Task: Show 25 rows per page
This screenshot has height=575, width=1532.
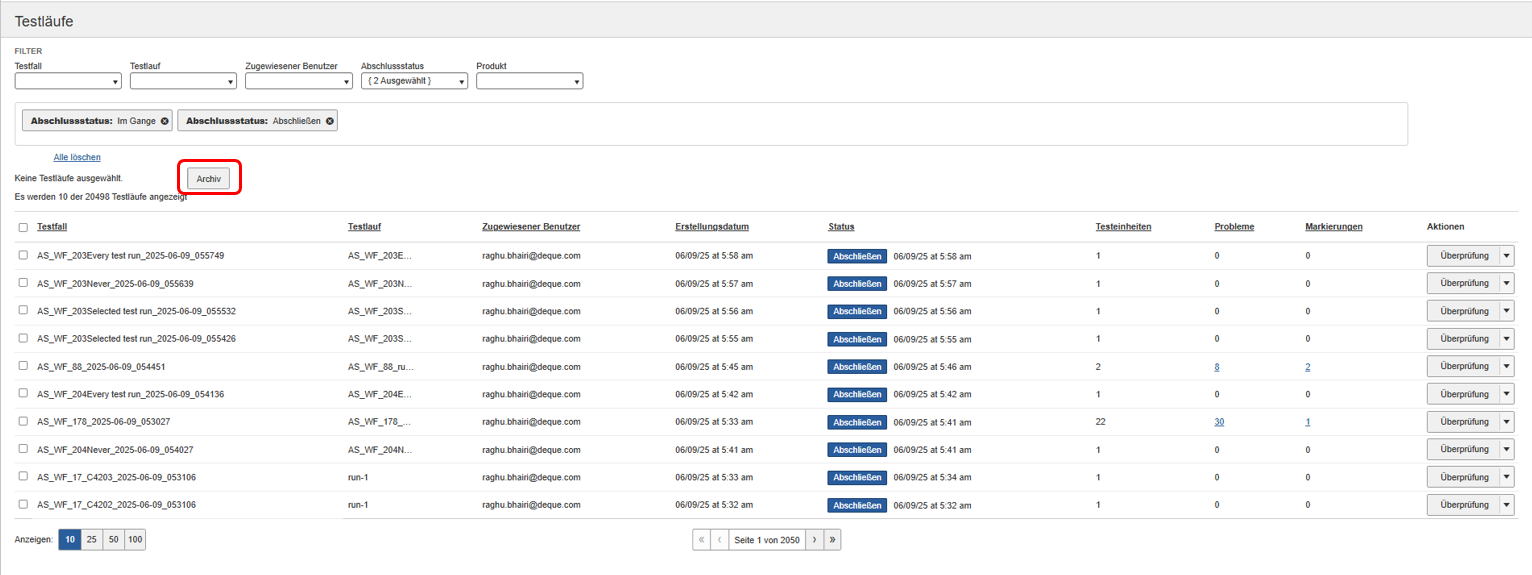Action: (92, 540)
